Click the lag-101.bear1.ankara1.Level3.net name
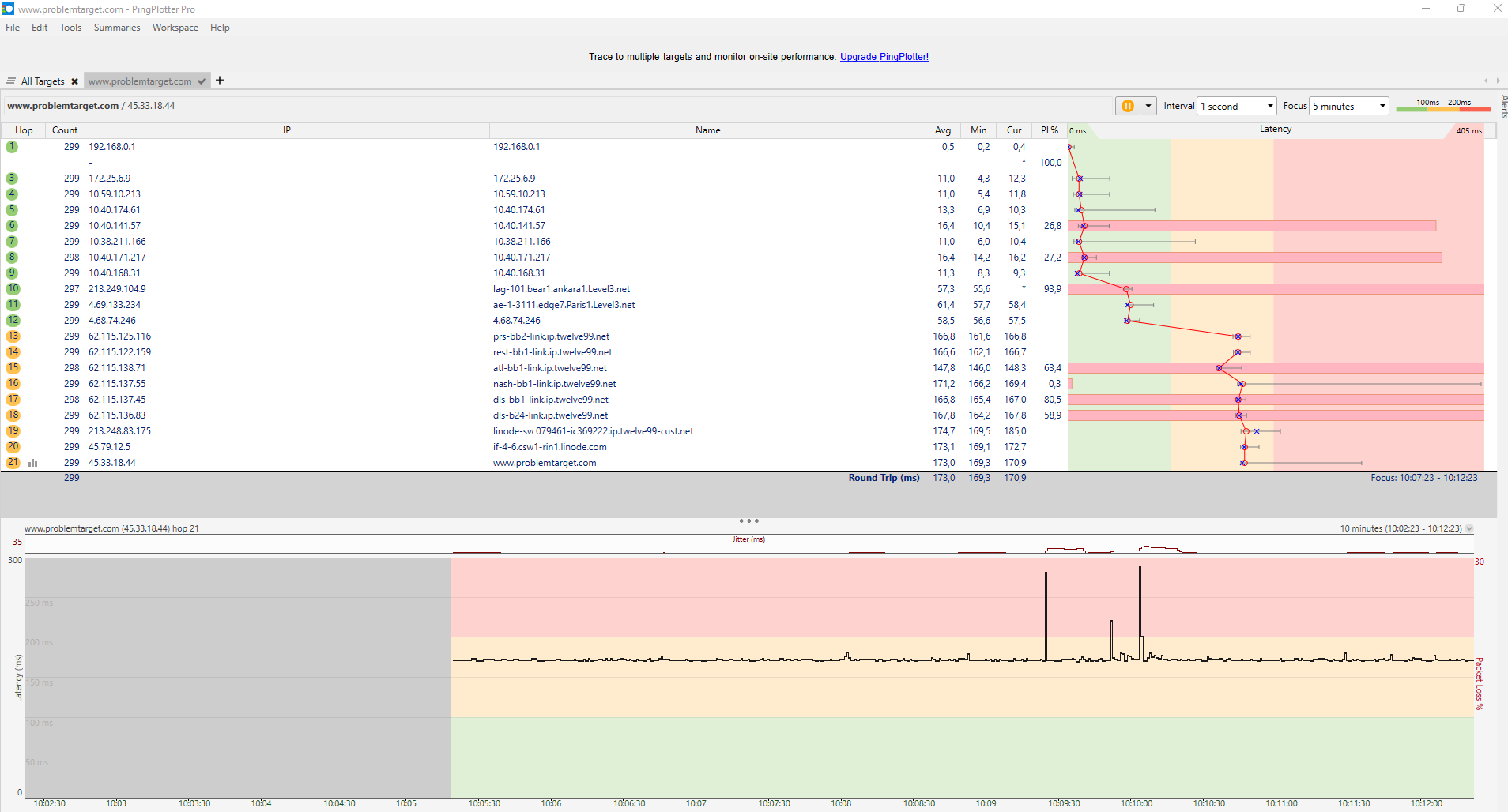 [x=561, y=289]
